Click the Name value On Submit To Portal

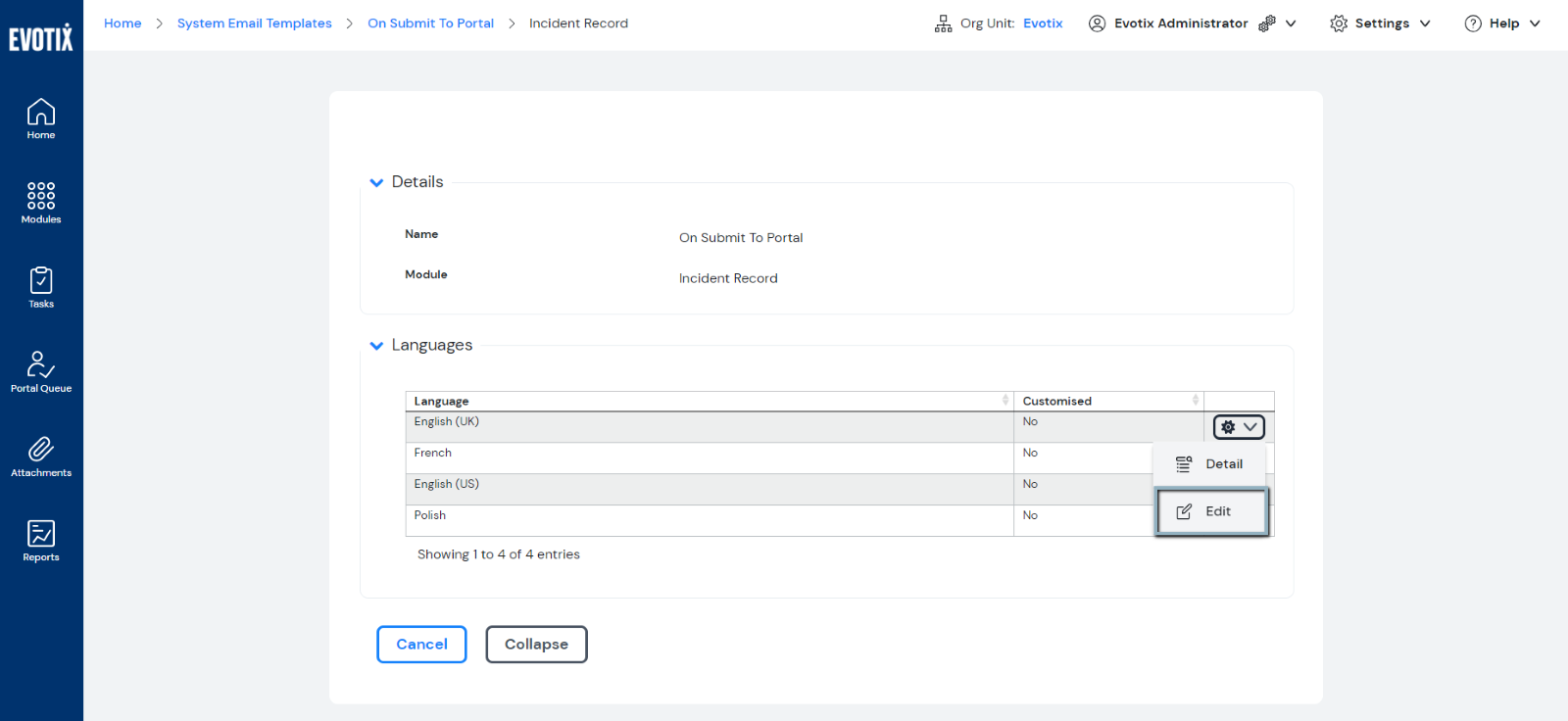point(741,238)
